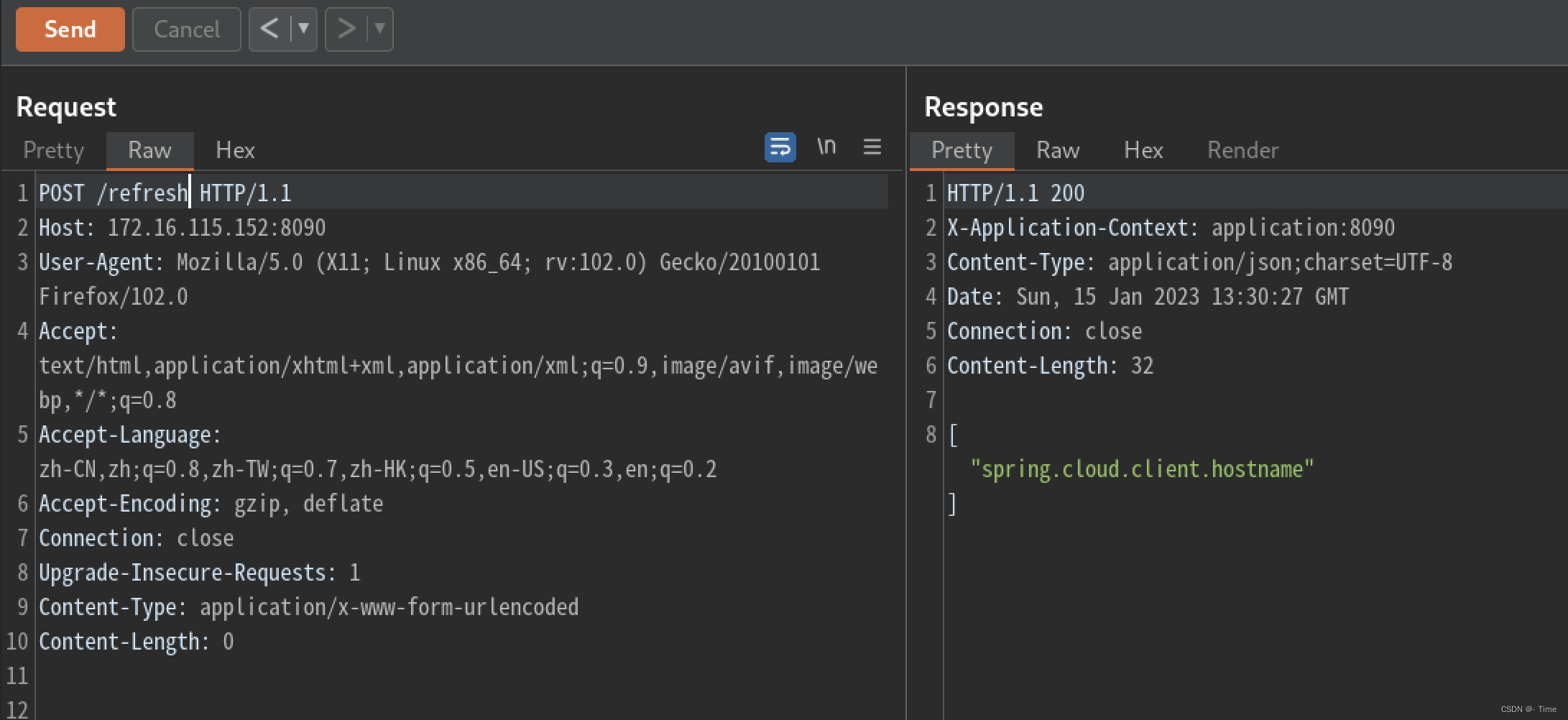Click the POST /refresh HTTP/1.1 request line

[165, 193]
